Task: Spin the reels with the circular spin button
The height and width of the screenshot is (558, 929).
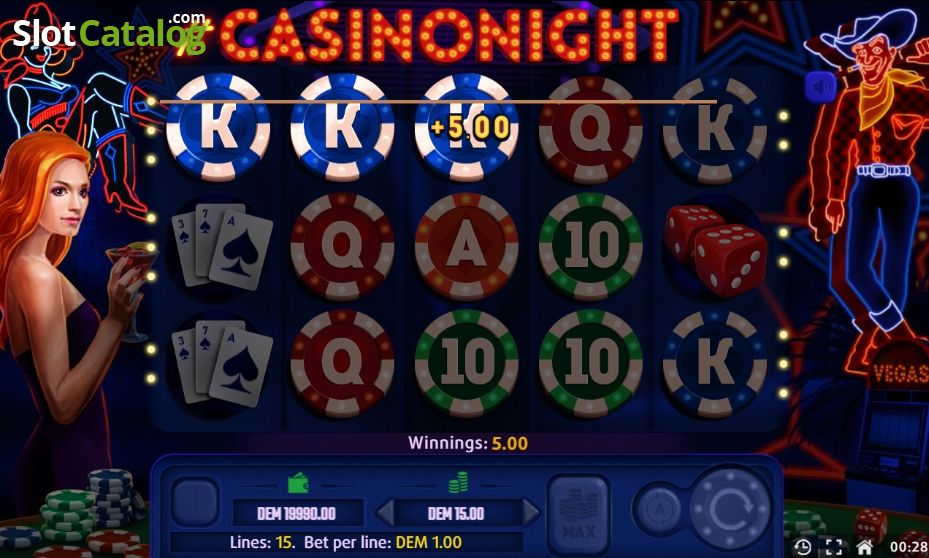Action: pyautogui.click(x=730, y=508)
